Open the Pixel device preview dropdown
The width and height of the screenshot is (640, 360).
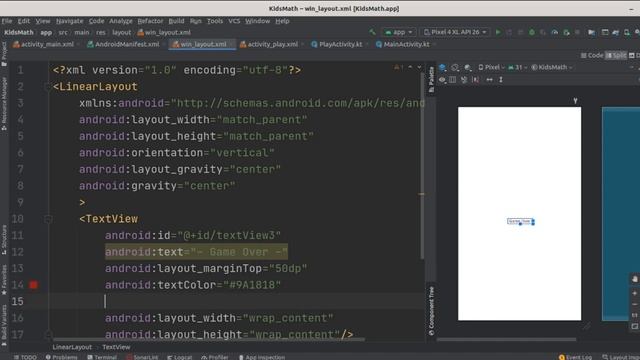coord(491,67)
